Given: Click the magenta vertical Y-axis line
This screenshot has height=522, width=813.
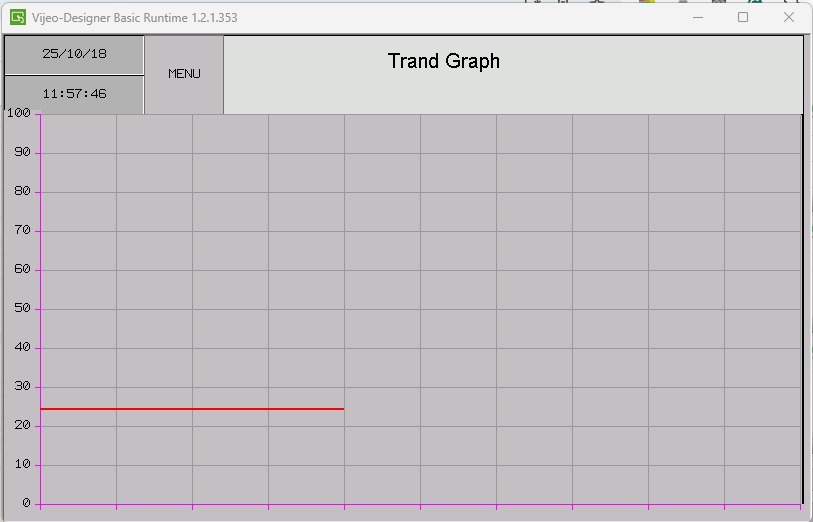Looking at the screenshot, I should [x=40, y=300].
